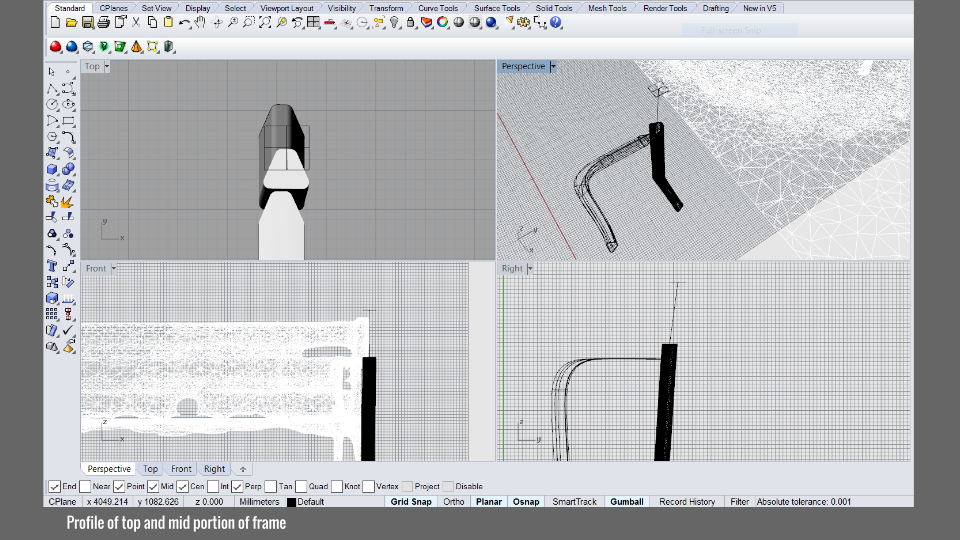The height and width of the screenshot is (540, 960).
Task: Open the Front viewport tab at bottom
Action: tap(181, 468)
